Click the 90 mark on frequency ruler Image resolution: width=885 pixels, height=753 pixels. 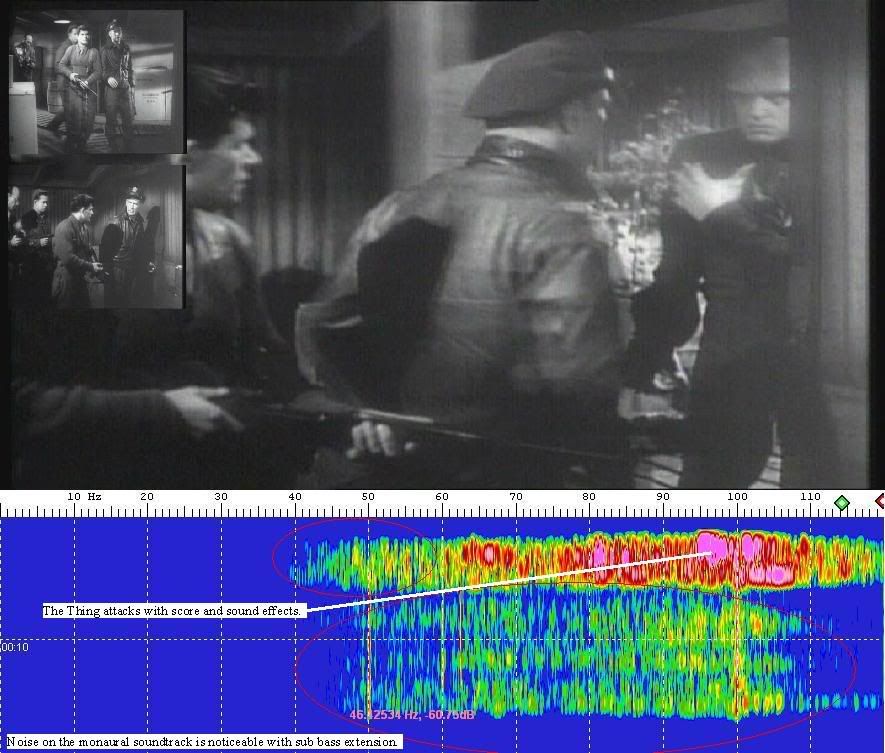tap(663, 497)
